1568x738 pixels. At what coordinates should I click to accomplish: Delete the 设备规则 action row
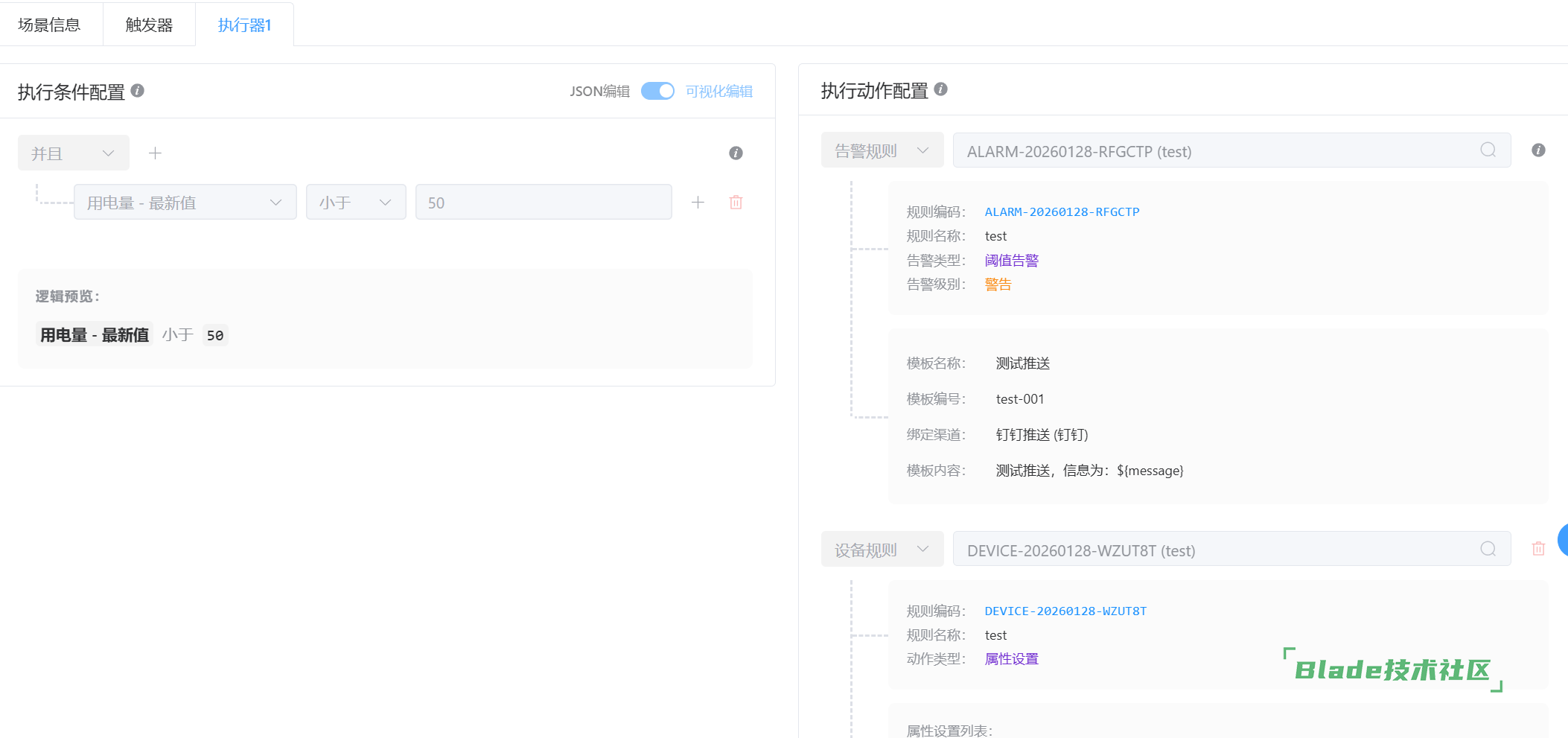click(x=1538, y=550)
